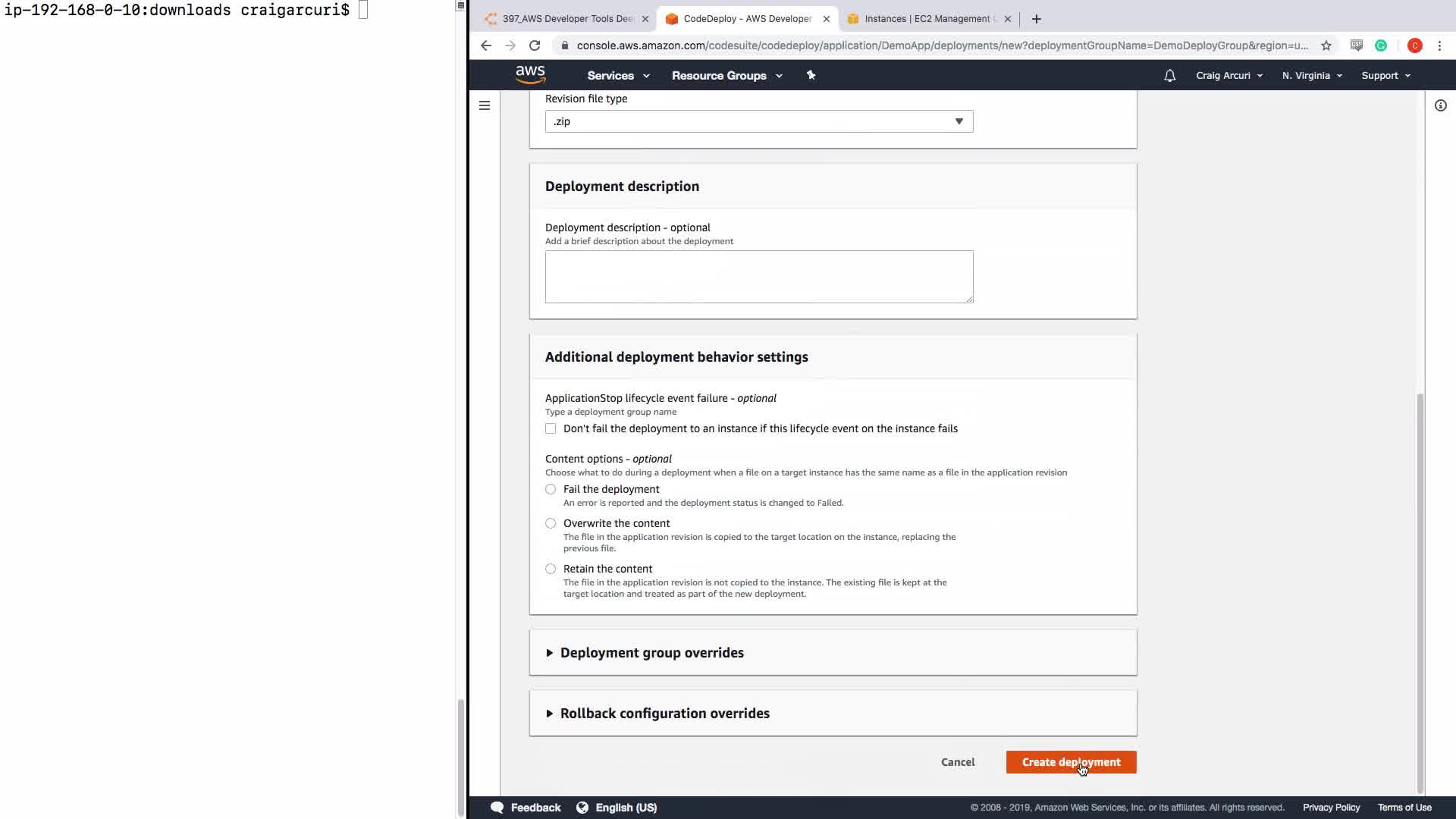The width and height of the screenshot is (1456, 819).
Task: Open the Revision file type dropdown
Action: click(758, 121)
